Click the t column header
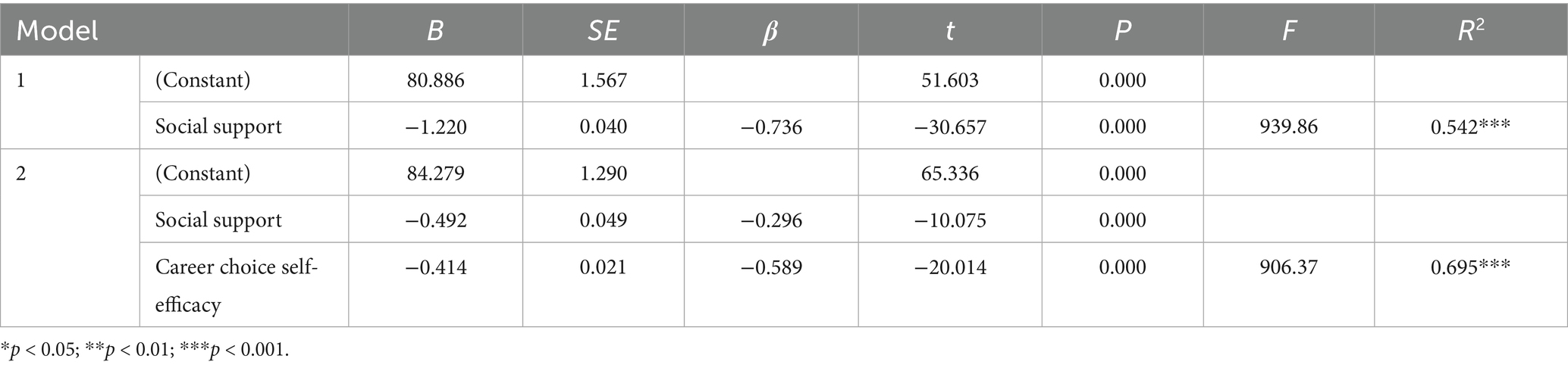1568x368 pixels. coord(949,31)
